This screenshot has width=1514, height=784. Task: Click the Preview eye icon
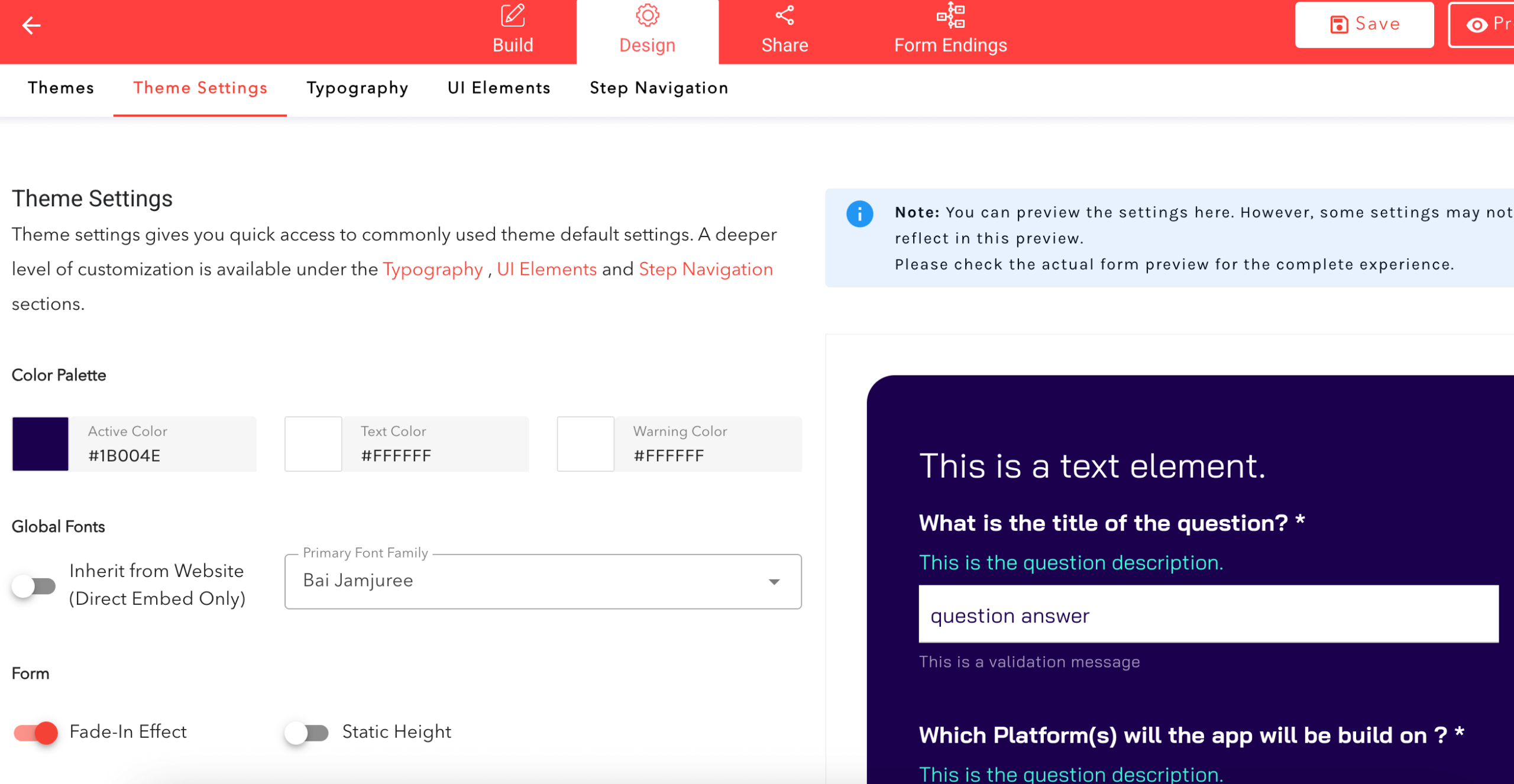click(1477, 25)
